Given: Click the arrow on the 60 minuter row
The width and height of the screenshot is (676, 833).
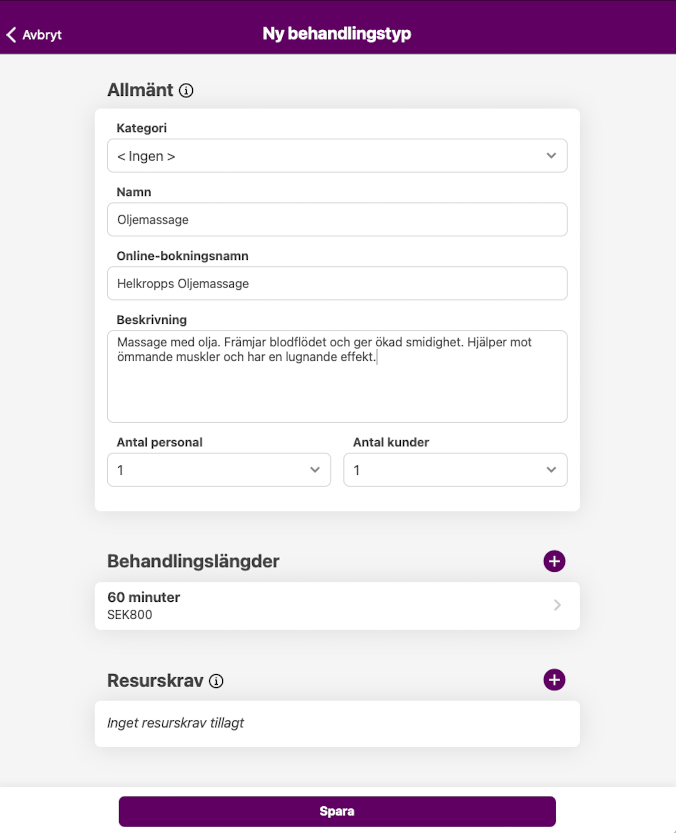Looking at the screenshot, I should 557,605.
